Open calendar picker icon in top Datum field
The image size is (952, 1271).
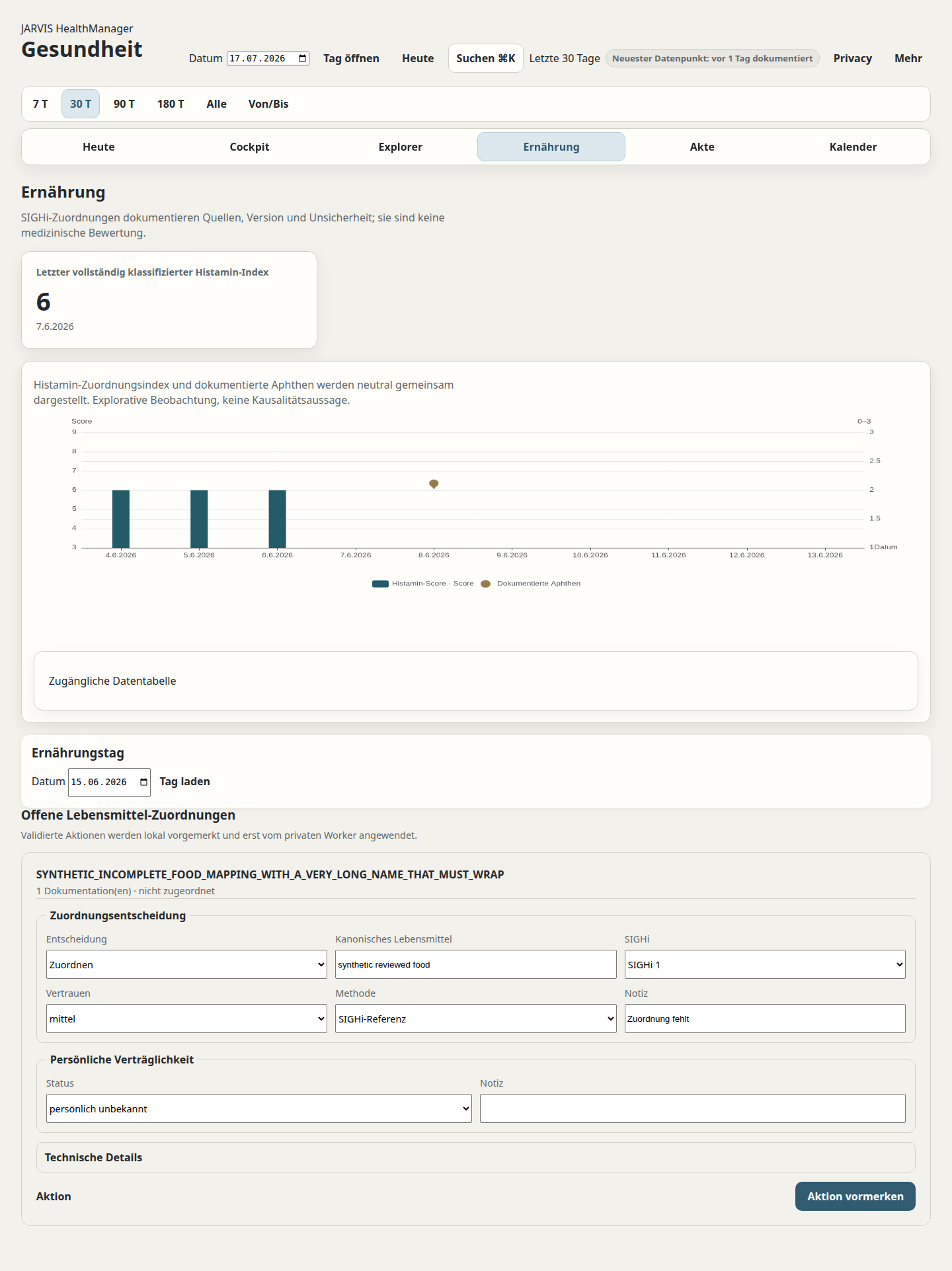[x=303, y=58]
